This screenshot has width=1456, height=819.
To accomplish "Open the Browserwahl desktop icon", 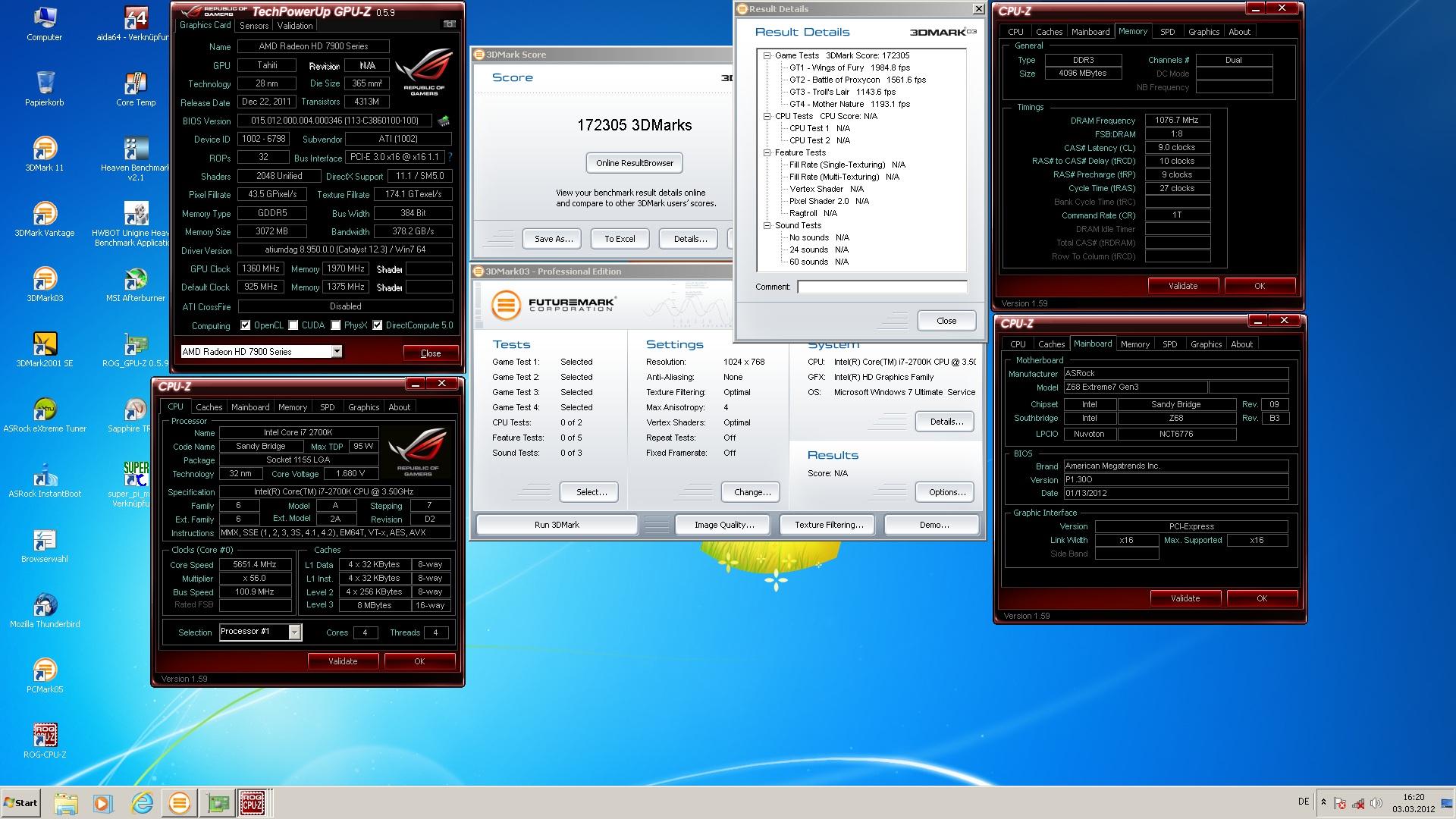I will pyautogui.click(x=45, y=546).
